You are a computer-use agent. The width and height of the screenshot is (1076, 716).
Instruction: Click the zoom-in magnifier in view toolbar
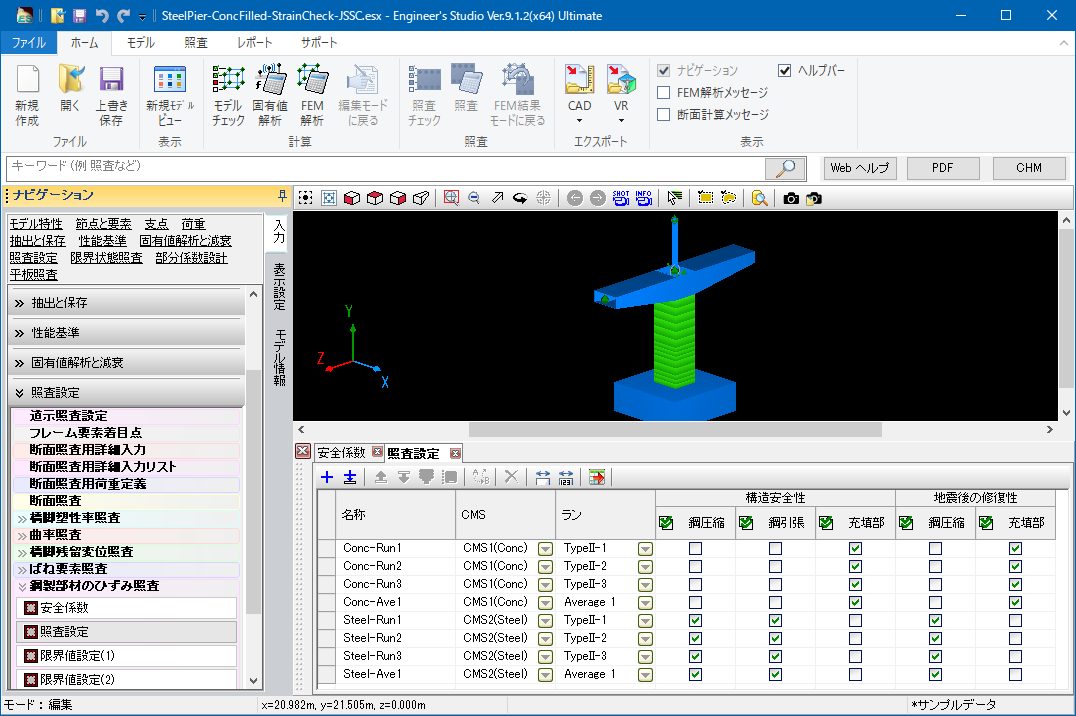(451, 198)
